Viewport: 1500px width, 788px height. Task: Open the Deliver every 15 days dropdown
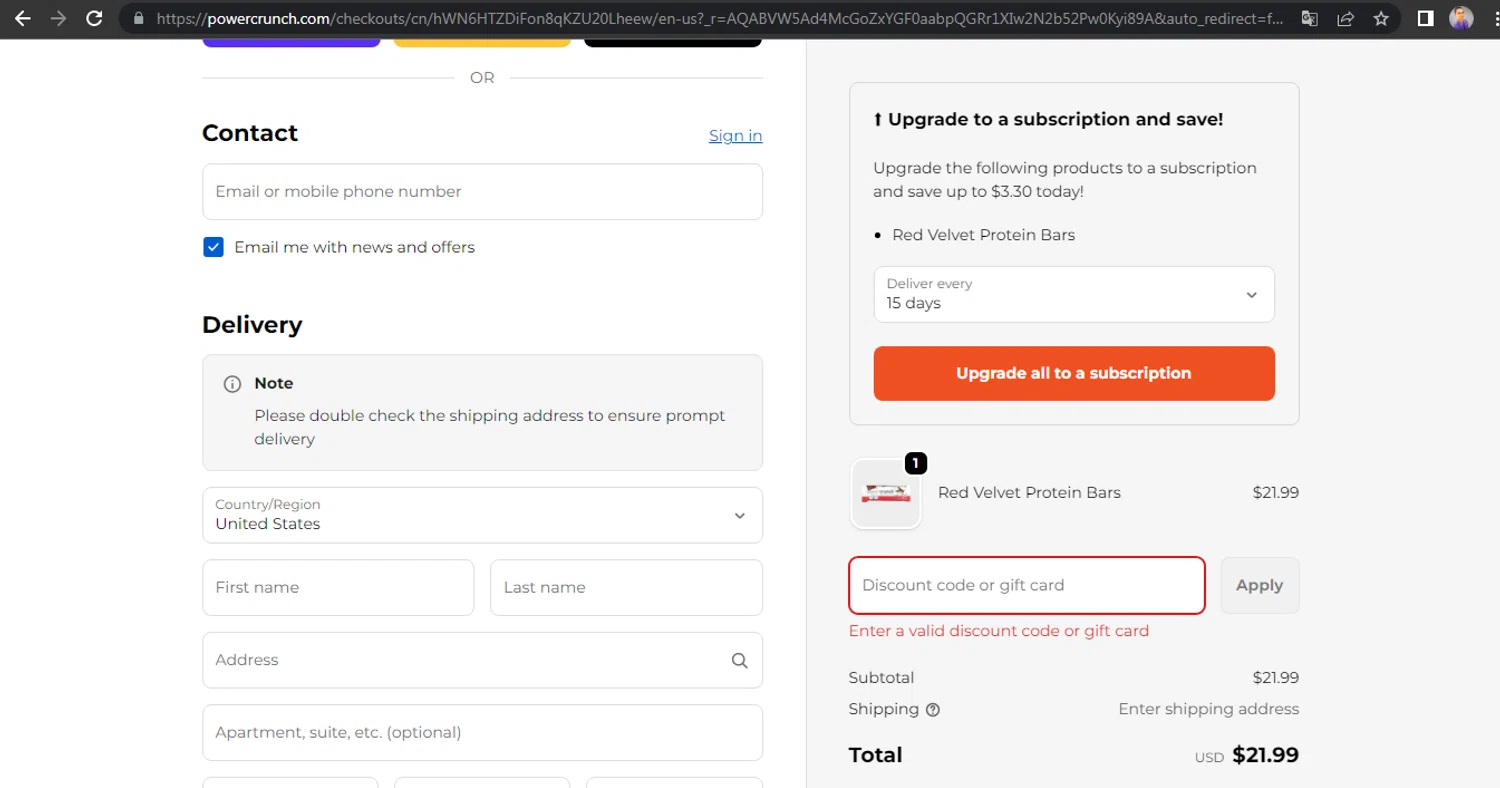coord(1074,294)
